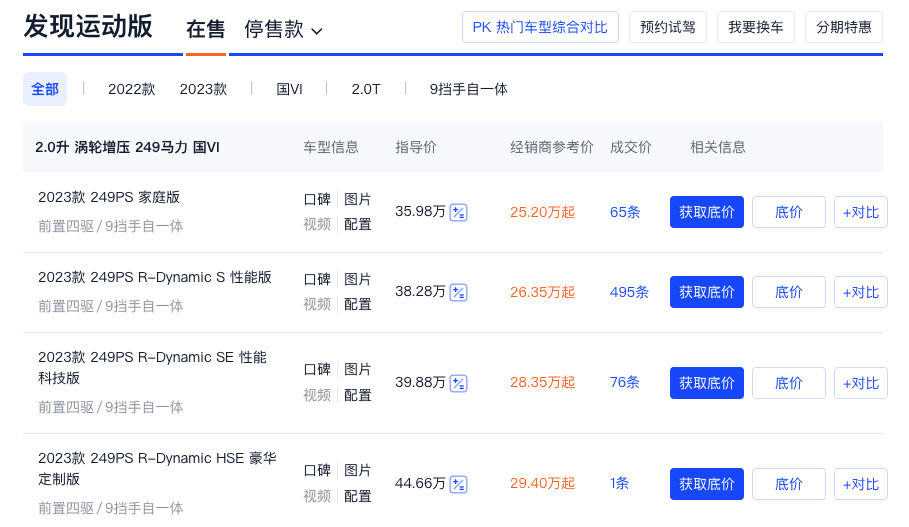This screenshot has height=527, width=909.
Task: Open PK 热门车型综合对比
Action: point(540,27)
